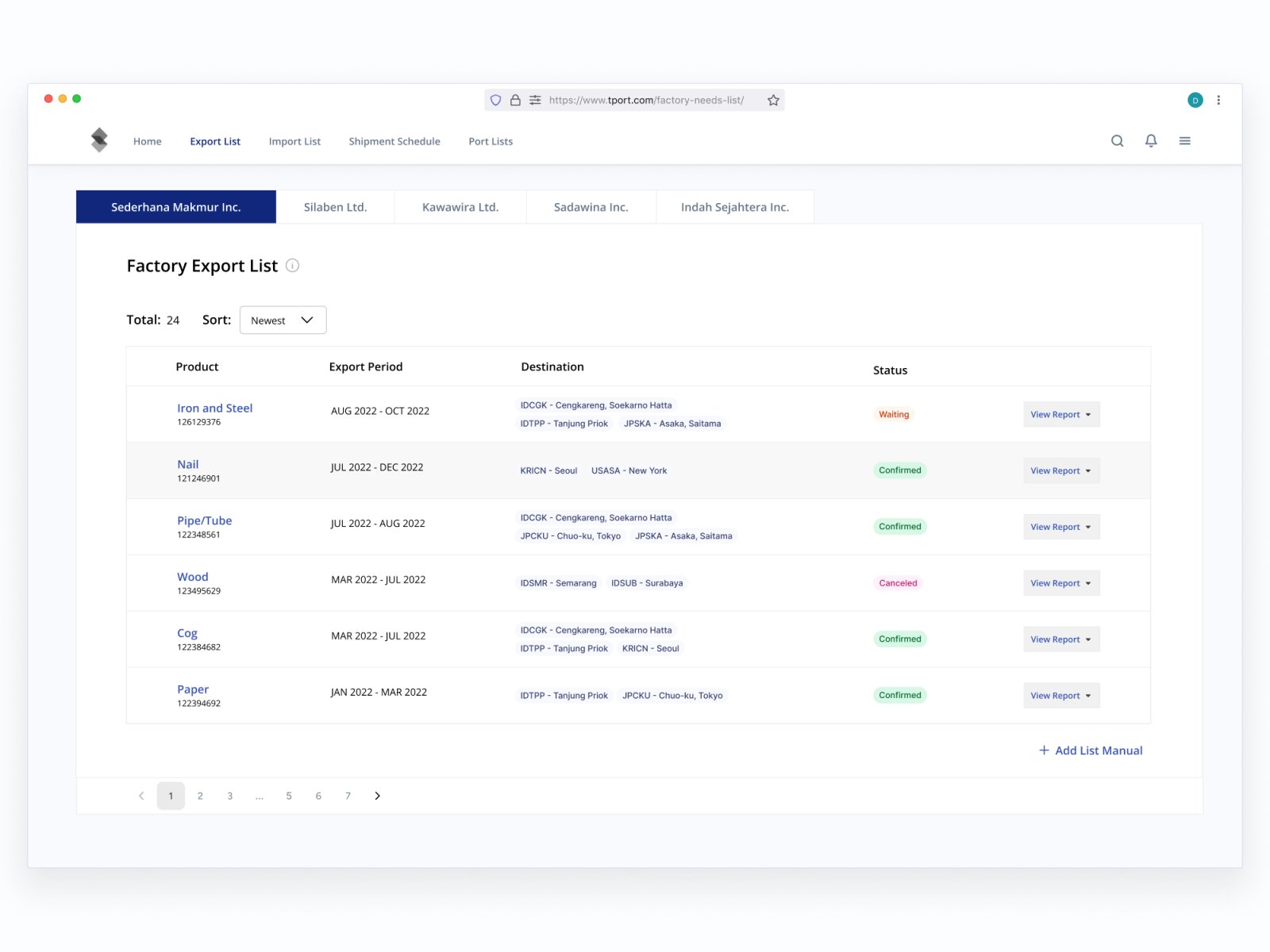Open the Shipment Schedule page
The height and width of the screenshot is (952, 1270).
pyautogui.click(x=394, y=141)
